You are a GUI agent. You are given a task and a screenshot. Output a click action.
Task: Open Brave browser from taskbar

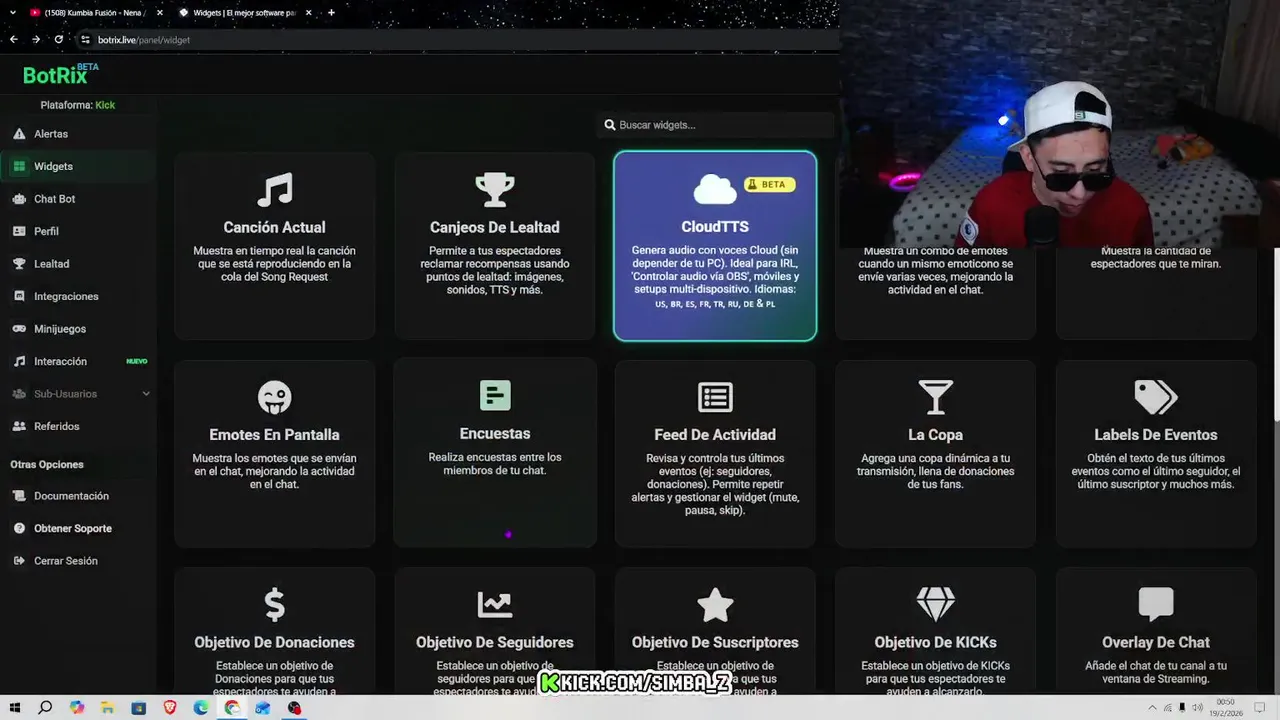[x=170, y=708]
